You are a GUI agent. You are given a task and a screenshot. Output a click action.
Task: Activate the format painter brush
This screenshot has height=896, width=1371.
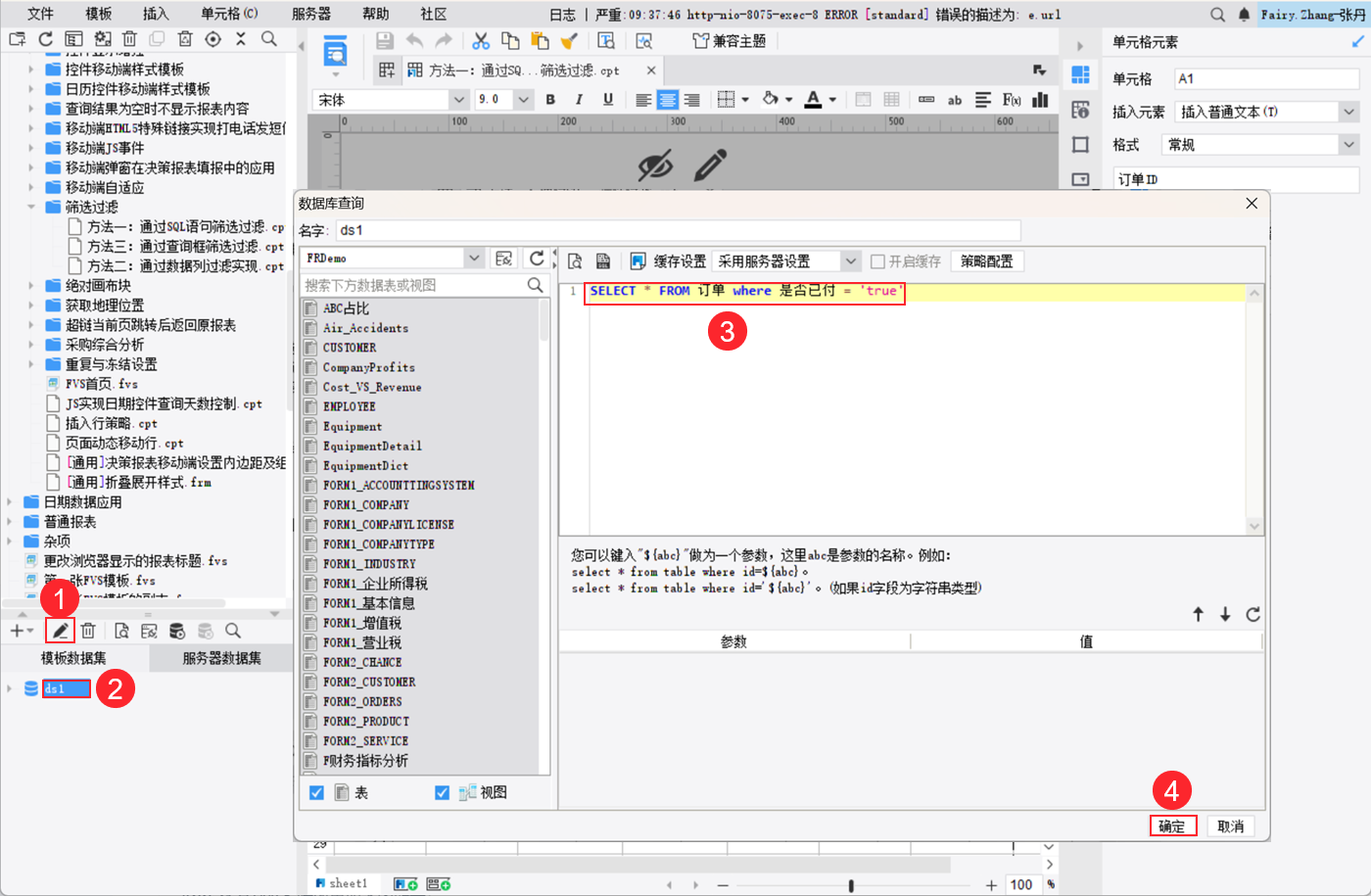pyautogui.click(x=569, y=41)
